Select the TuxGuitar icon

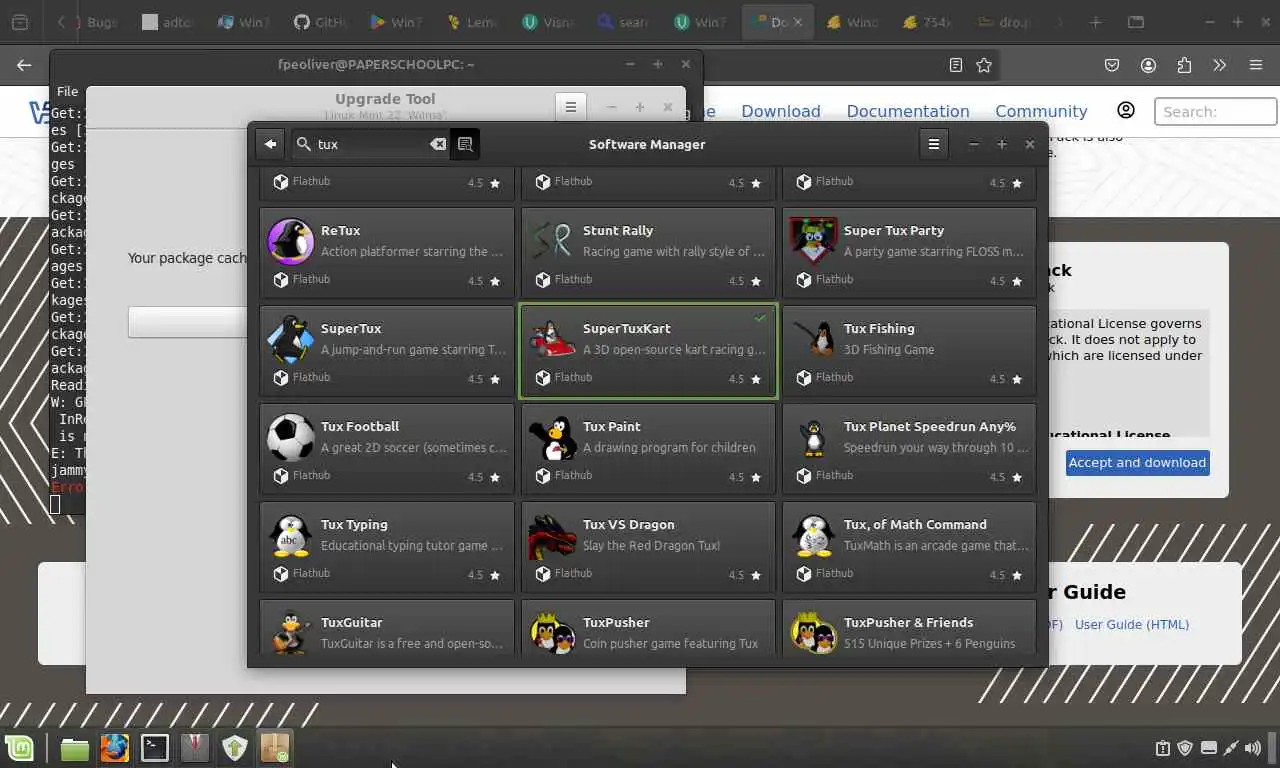pos(291,632)
